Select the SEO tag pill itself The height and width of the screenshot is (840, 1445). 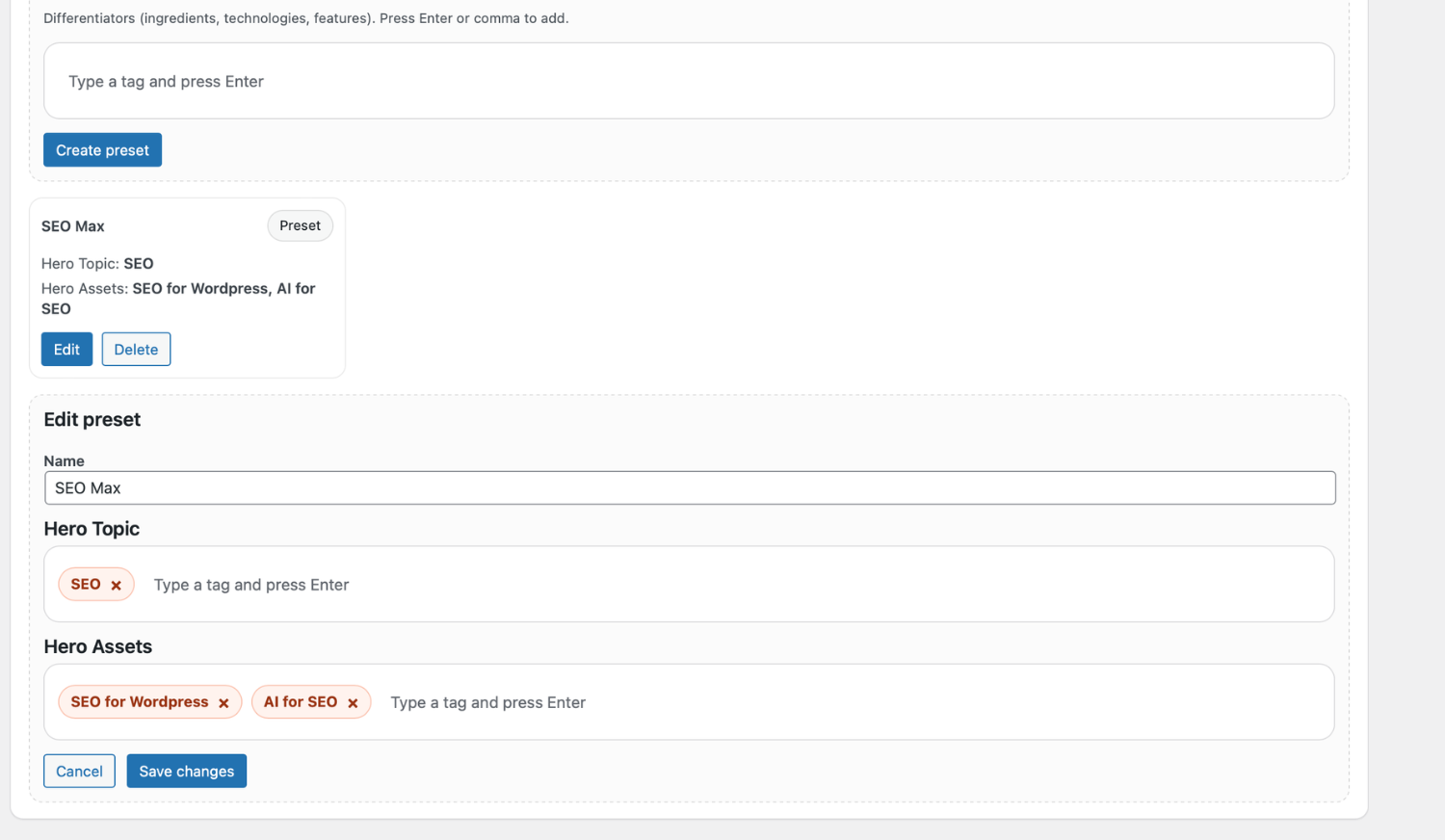pyautogui.click(x=87, y=584)
